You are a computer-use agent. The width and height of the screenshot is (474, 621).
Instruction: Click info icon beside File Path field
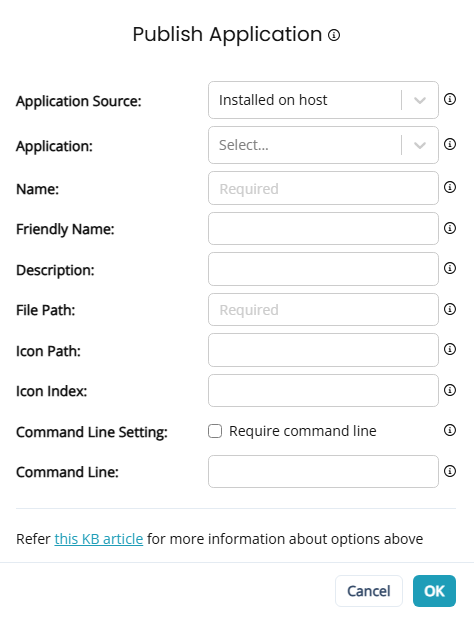click(450, 309)
